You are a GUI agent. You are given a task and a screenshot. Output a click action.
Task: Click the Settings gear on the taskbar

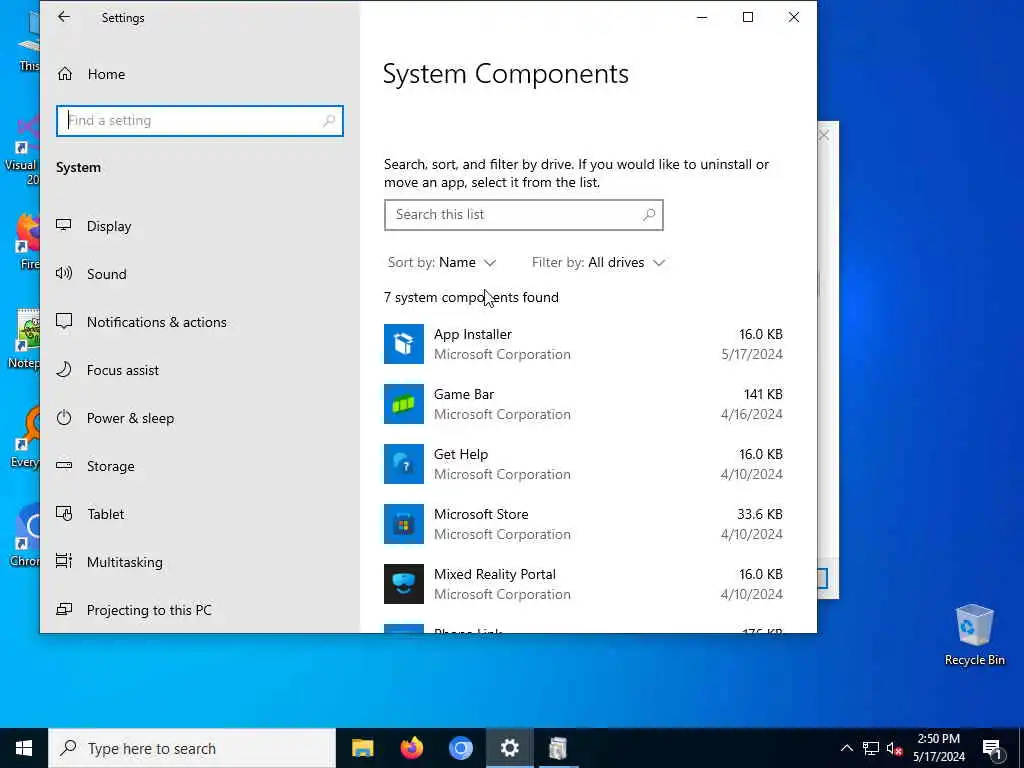click(x=509, y=748)
